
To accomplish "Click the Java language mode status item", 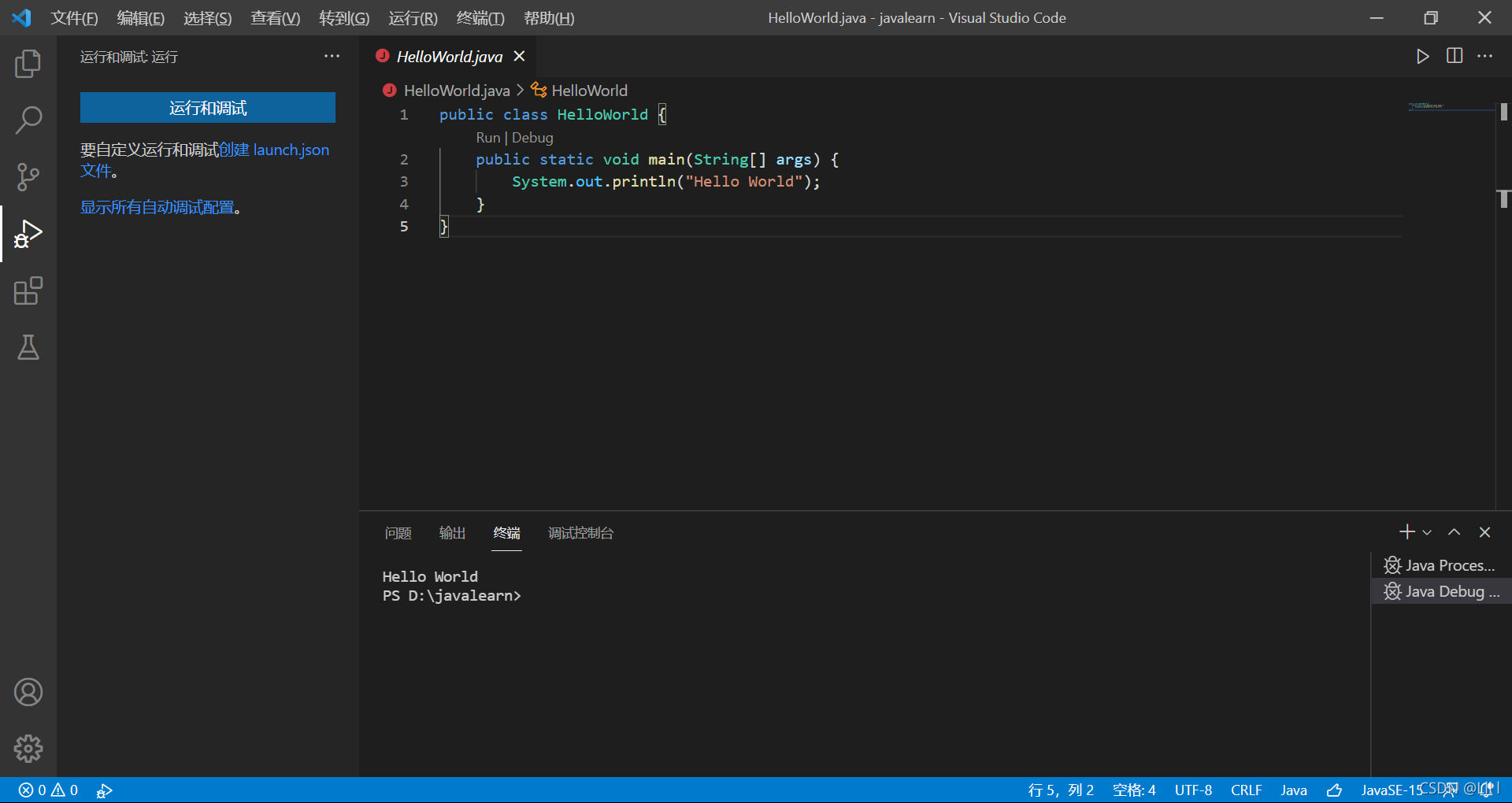I will tap(1293, 790).
